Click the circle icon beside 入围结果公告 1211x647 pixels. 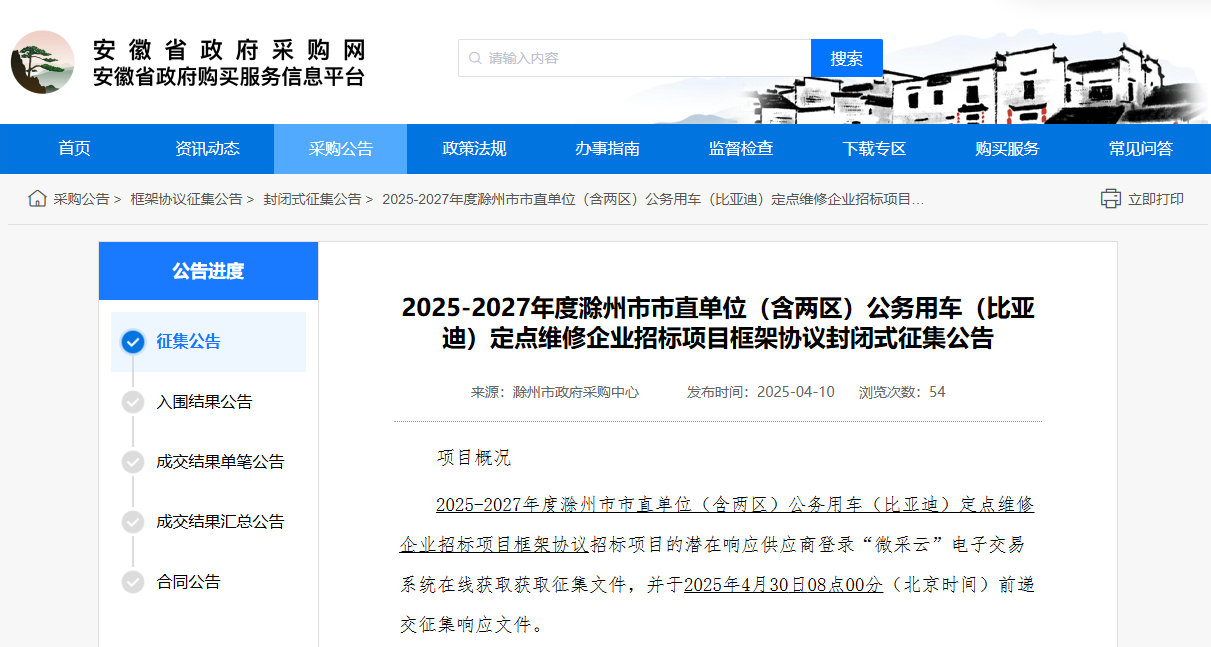133,403
